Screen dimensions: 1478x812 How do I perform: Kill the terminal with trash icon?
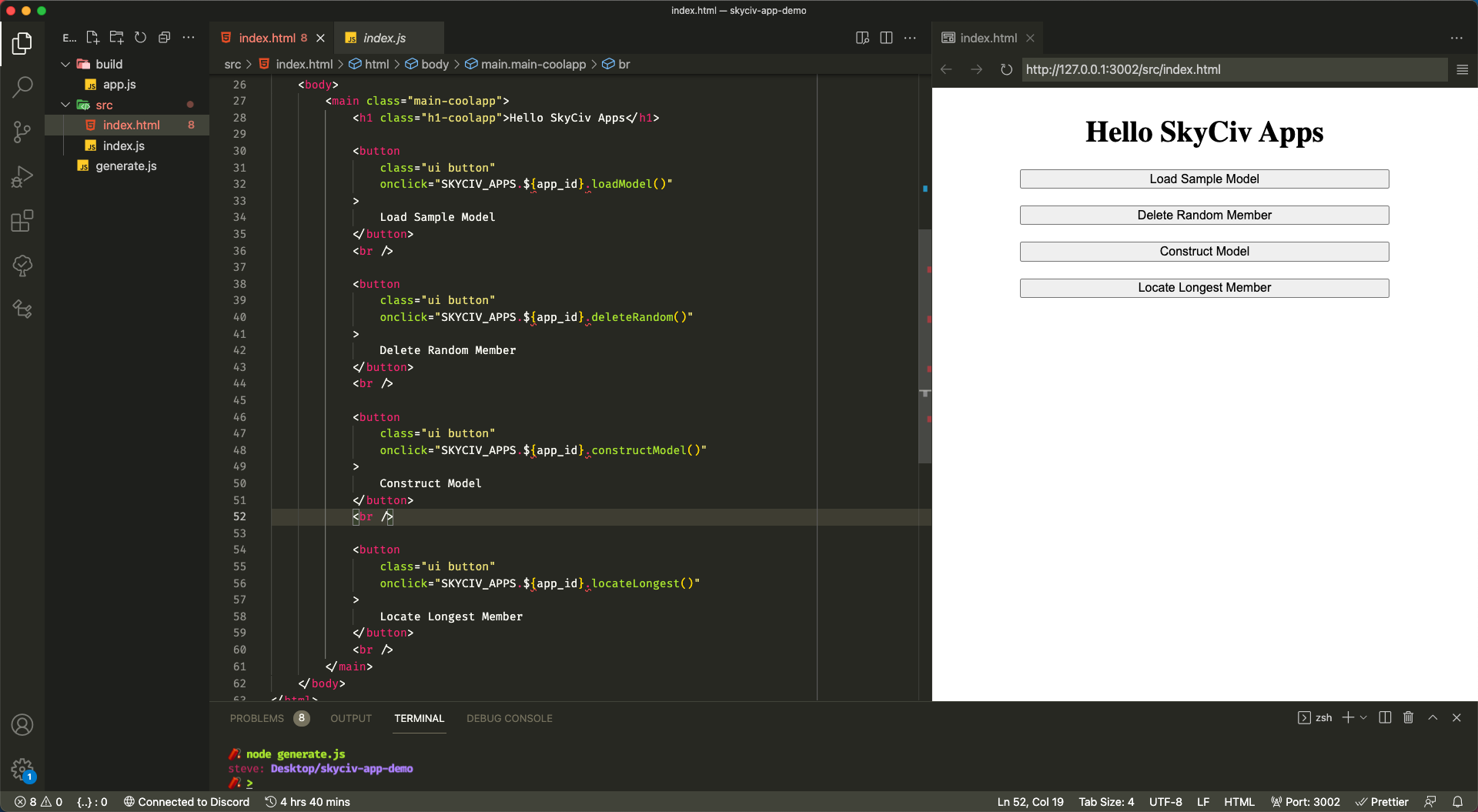pos(1408,717)
